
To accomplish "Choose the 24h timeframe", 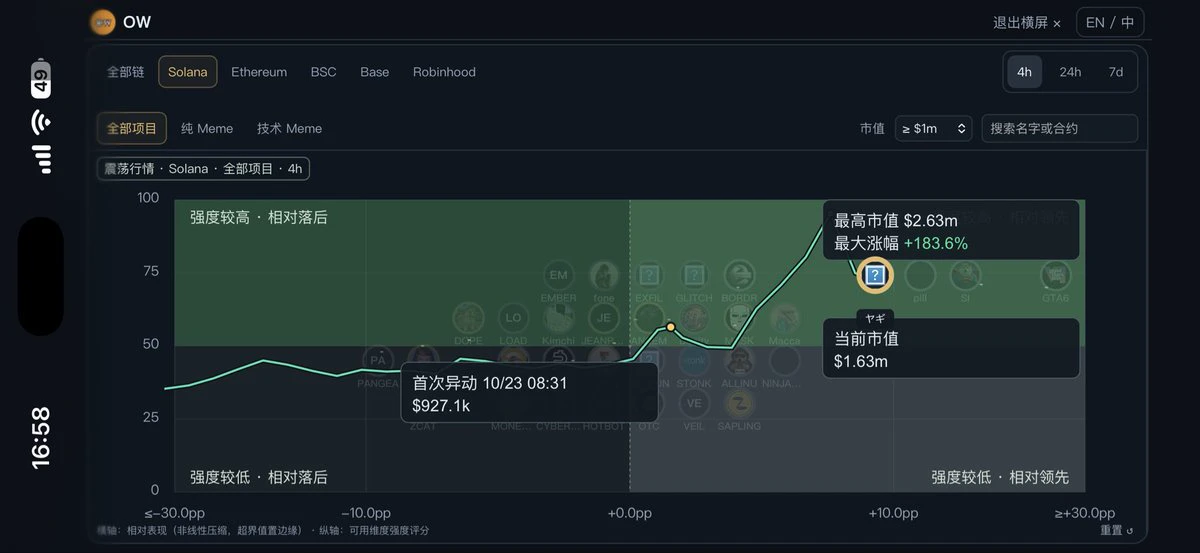I will [1070, 72].
